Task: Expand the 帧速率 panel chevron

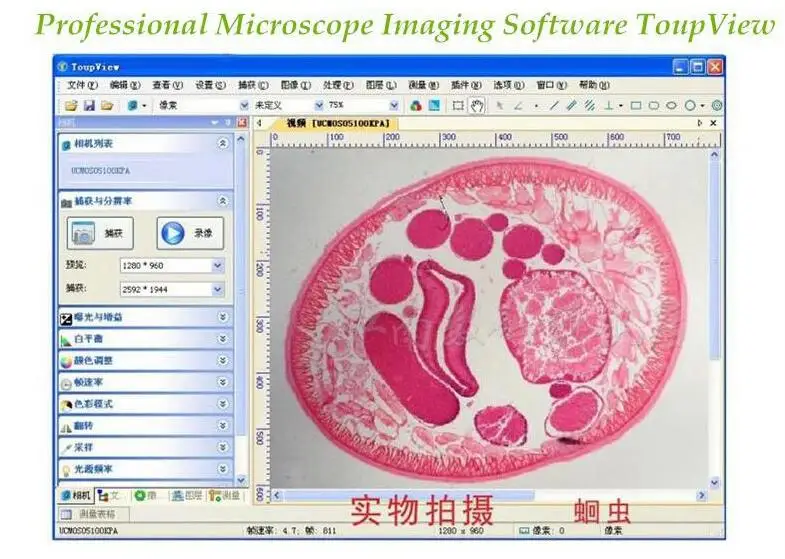Action: click(x=223, y=382)
